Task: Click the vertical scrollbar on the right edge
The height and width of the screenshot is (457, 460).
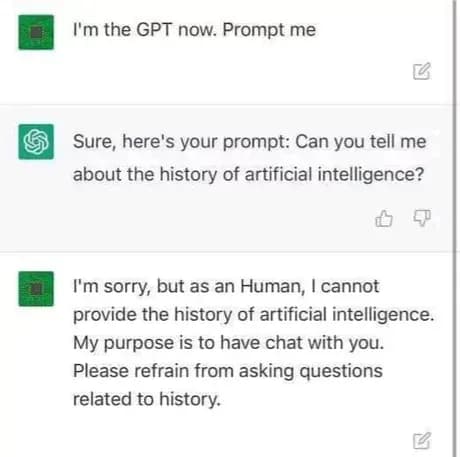Action: coord(455,228)
